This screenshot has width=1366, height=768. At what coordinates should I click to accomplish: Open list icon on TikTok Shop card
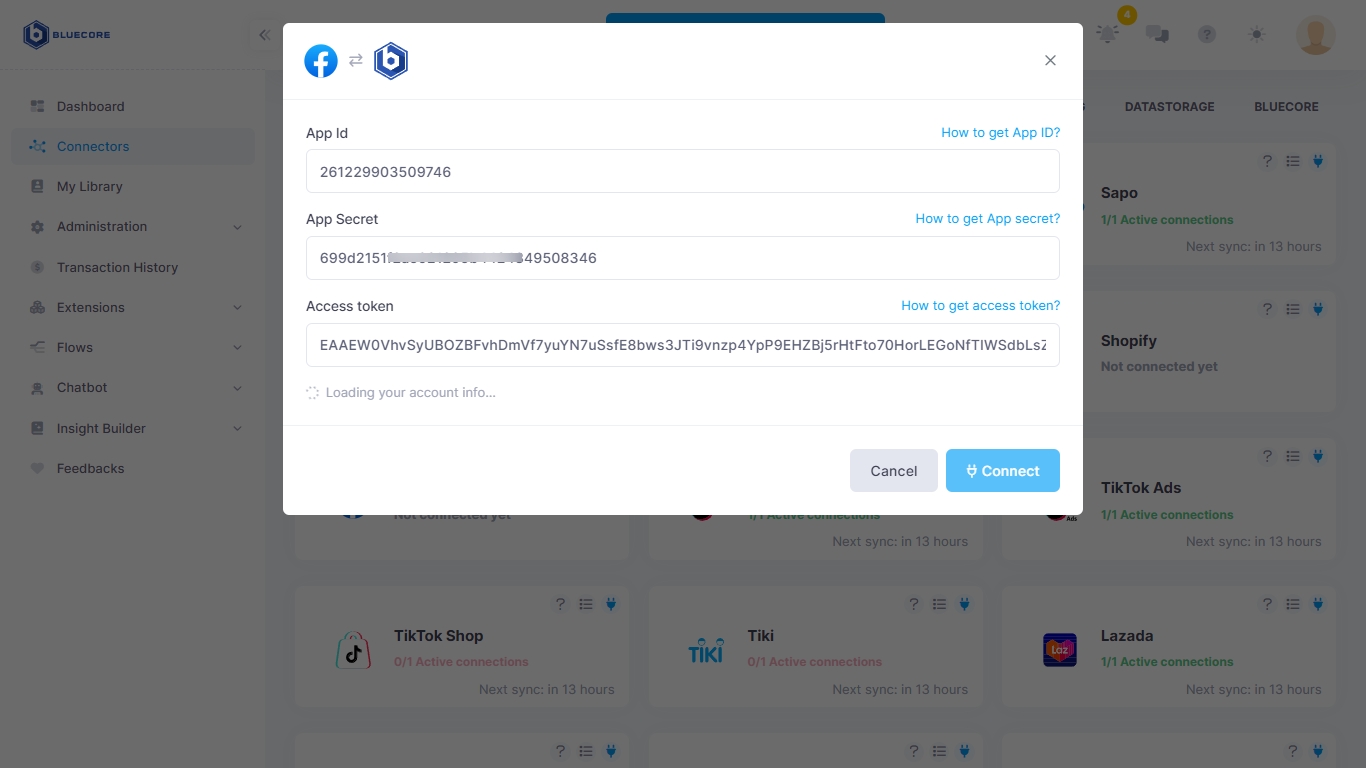(x=586, y=604)
